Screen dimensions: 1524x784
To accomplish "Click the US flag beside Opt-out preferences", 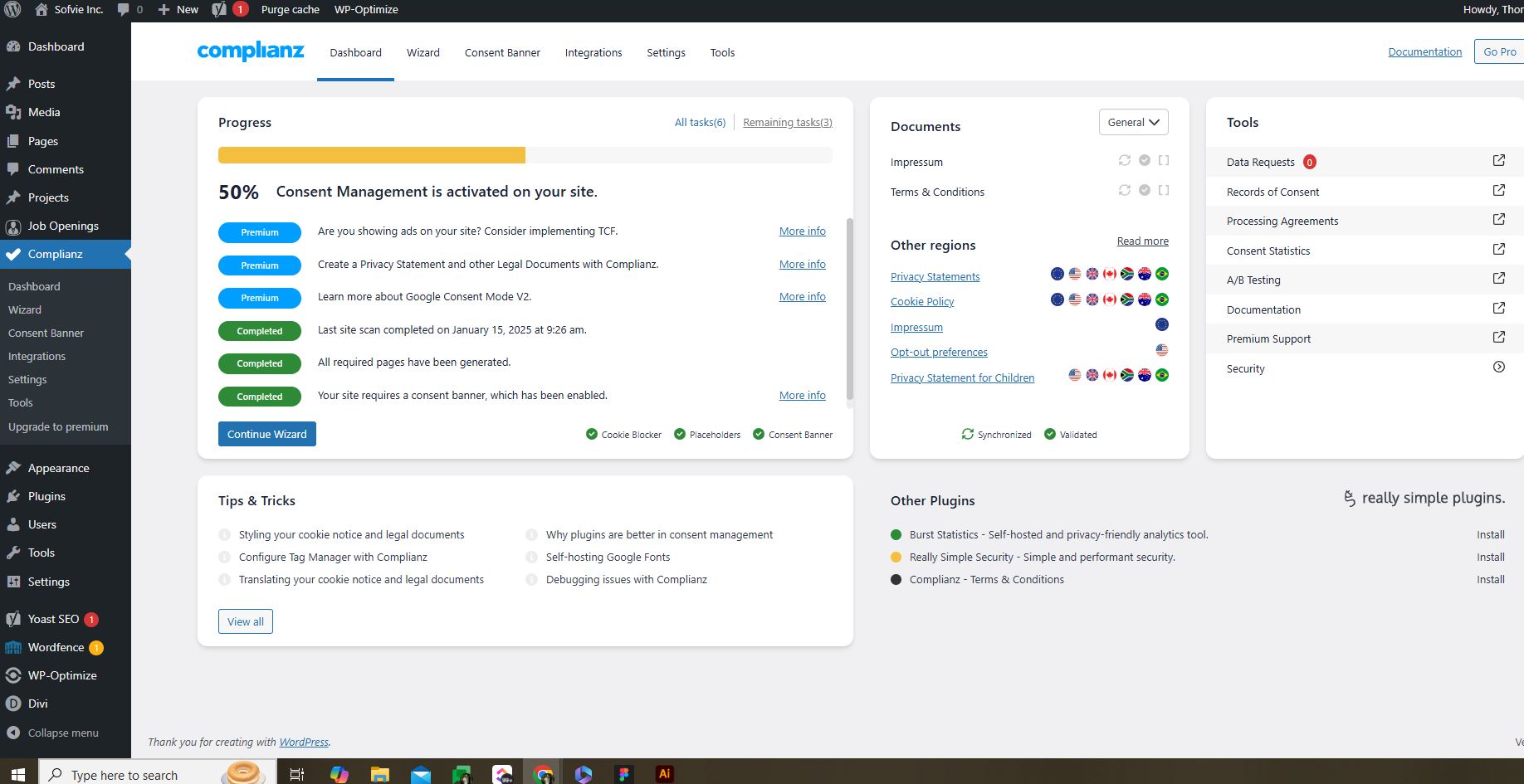I will (x=1162, y=350).
